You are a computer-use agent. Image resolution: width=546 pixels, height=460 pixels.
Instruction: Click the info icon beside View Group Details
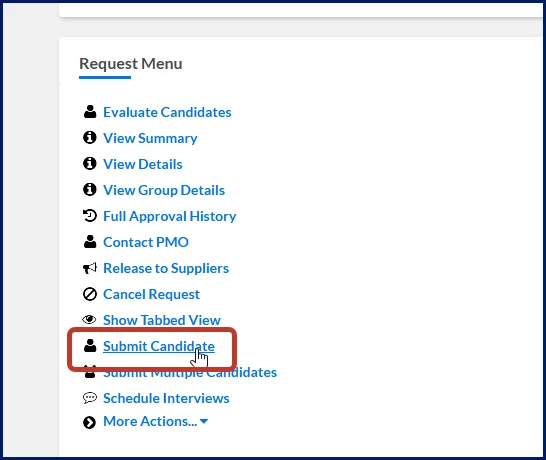coord(89,189)
